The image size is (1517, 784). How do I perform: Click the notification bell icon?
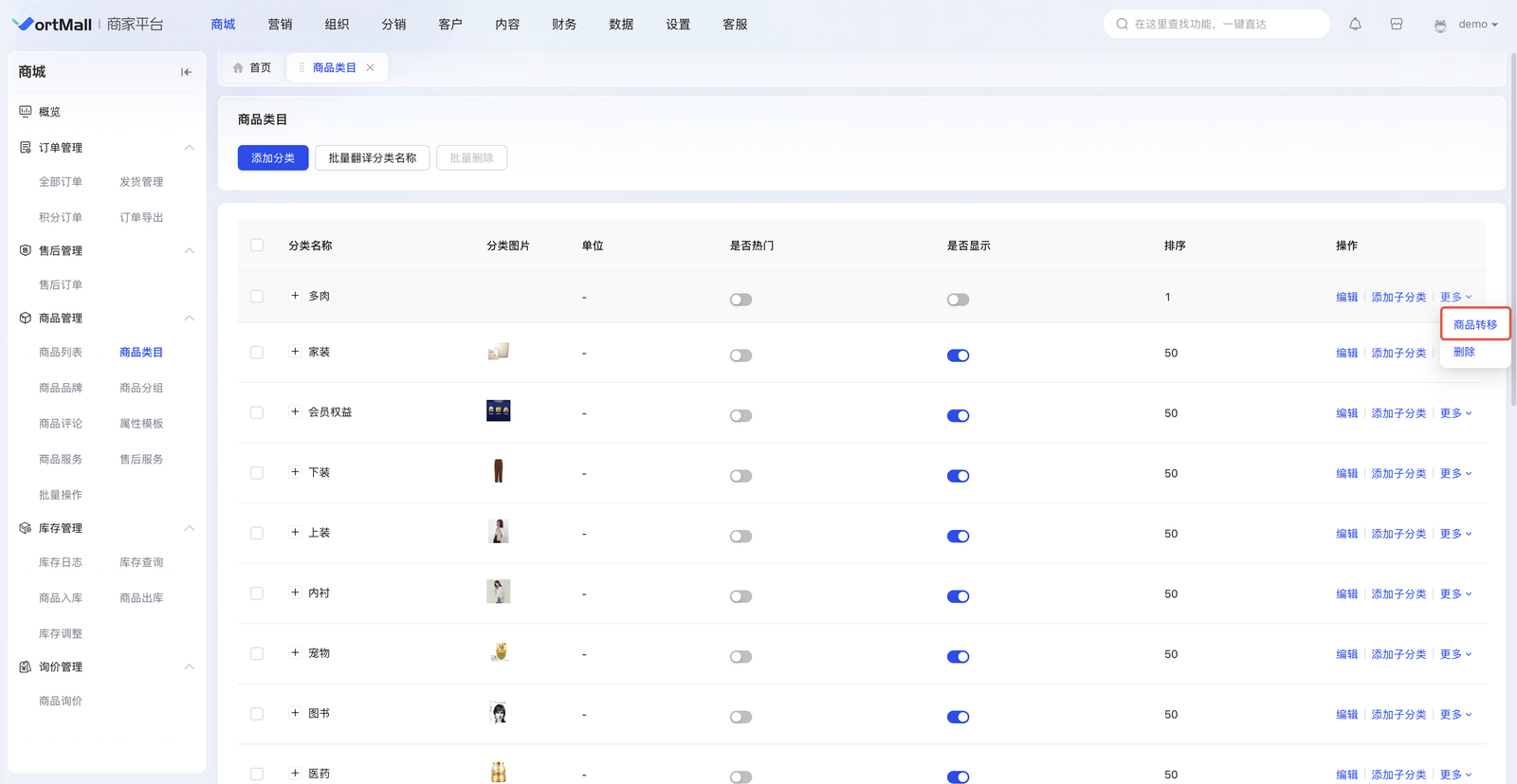click(1355, 25)
